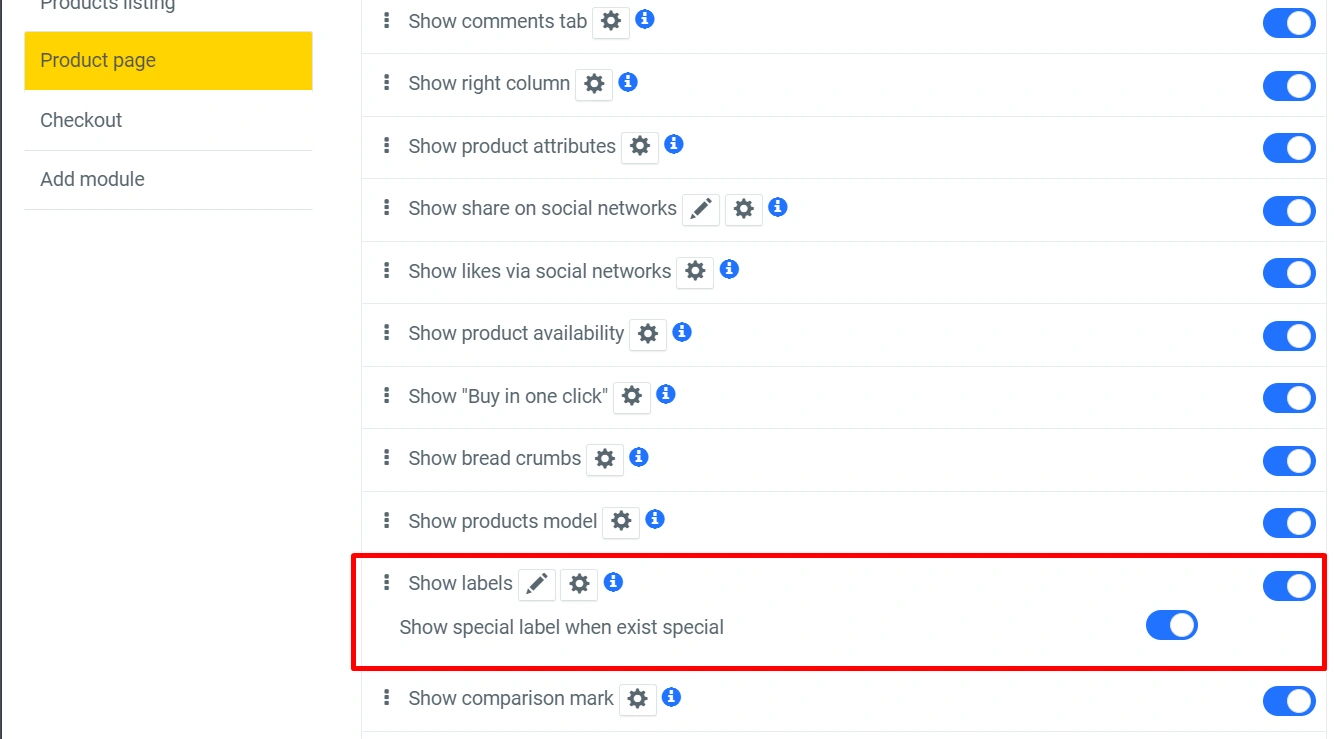This screenshot has width=1334, height=739.
Task: Turn off Show likes via social networks
Action: point(1288,273)
